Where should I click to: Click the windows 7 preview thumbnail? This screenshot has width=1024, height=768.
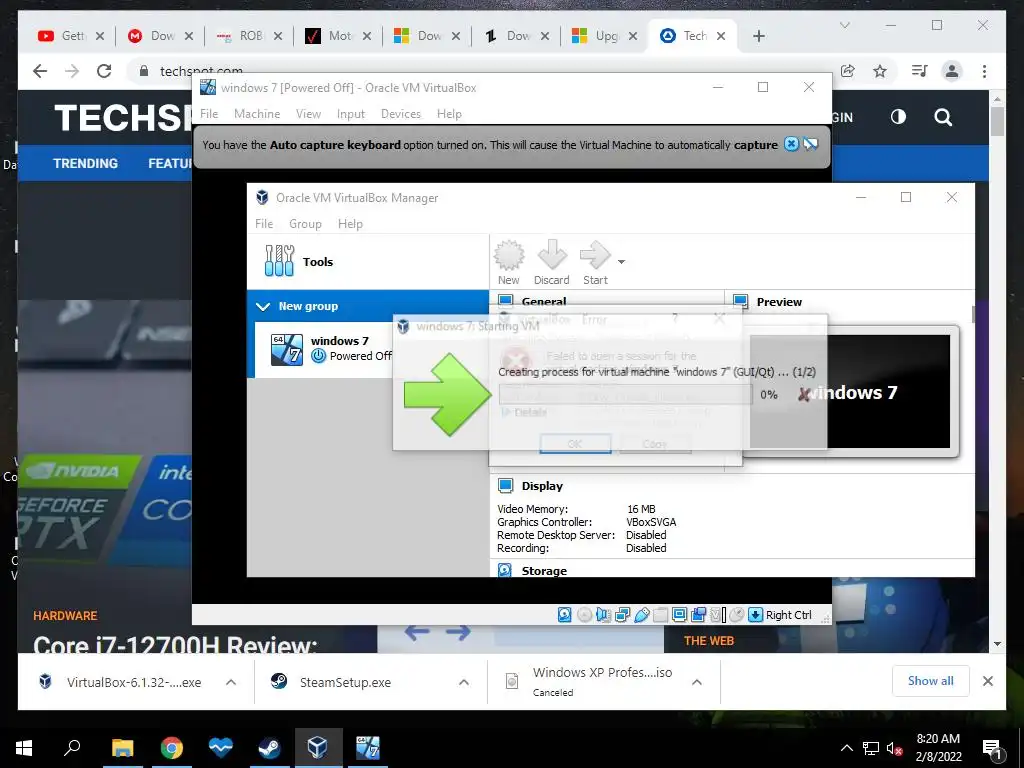850,392
